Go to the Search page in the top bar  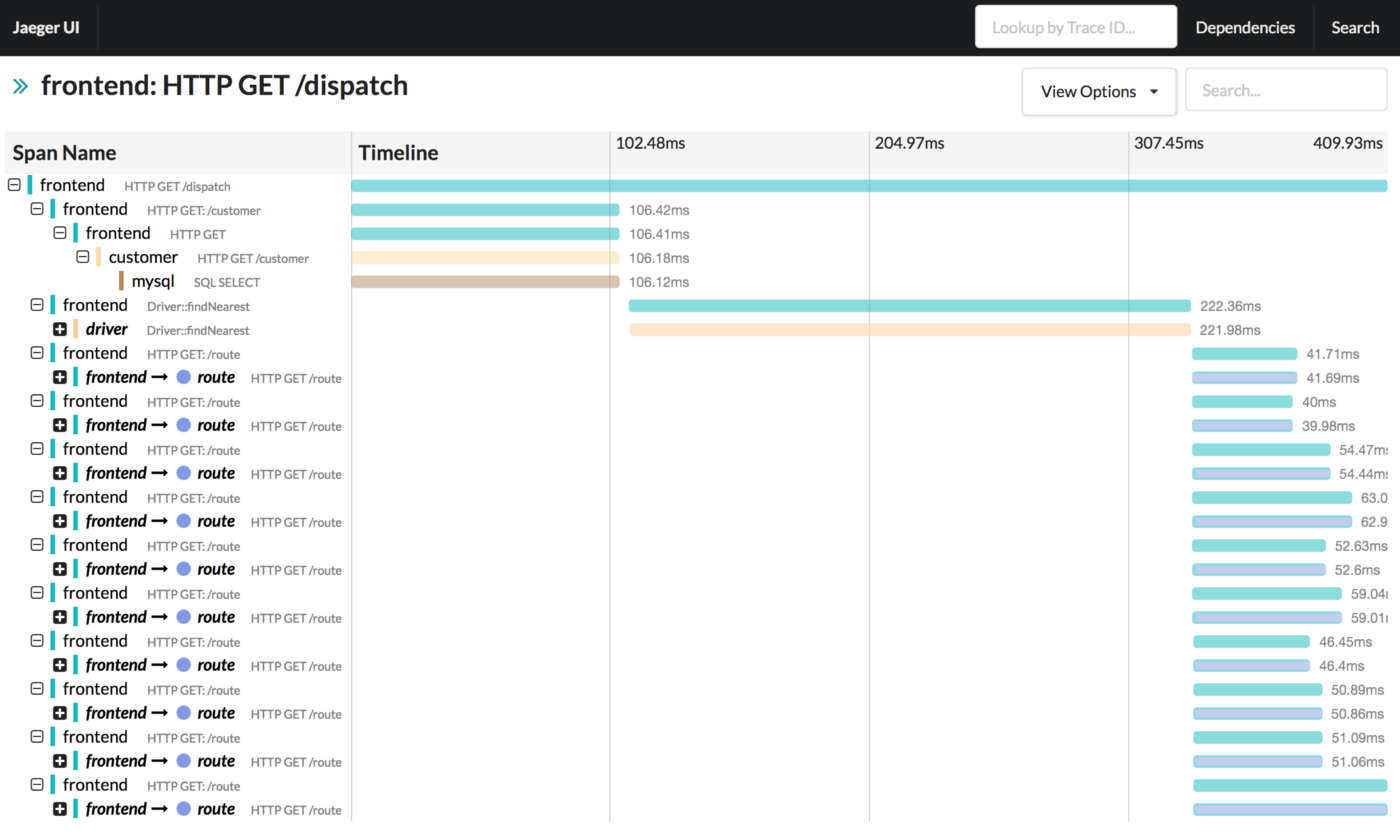point(1355,28)
